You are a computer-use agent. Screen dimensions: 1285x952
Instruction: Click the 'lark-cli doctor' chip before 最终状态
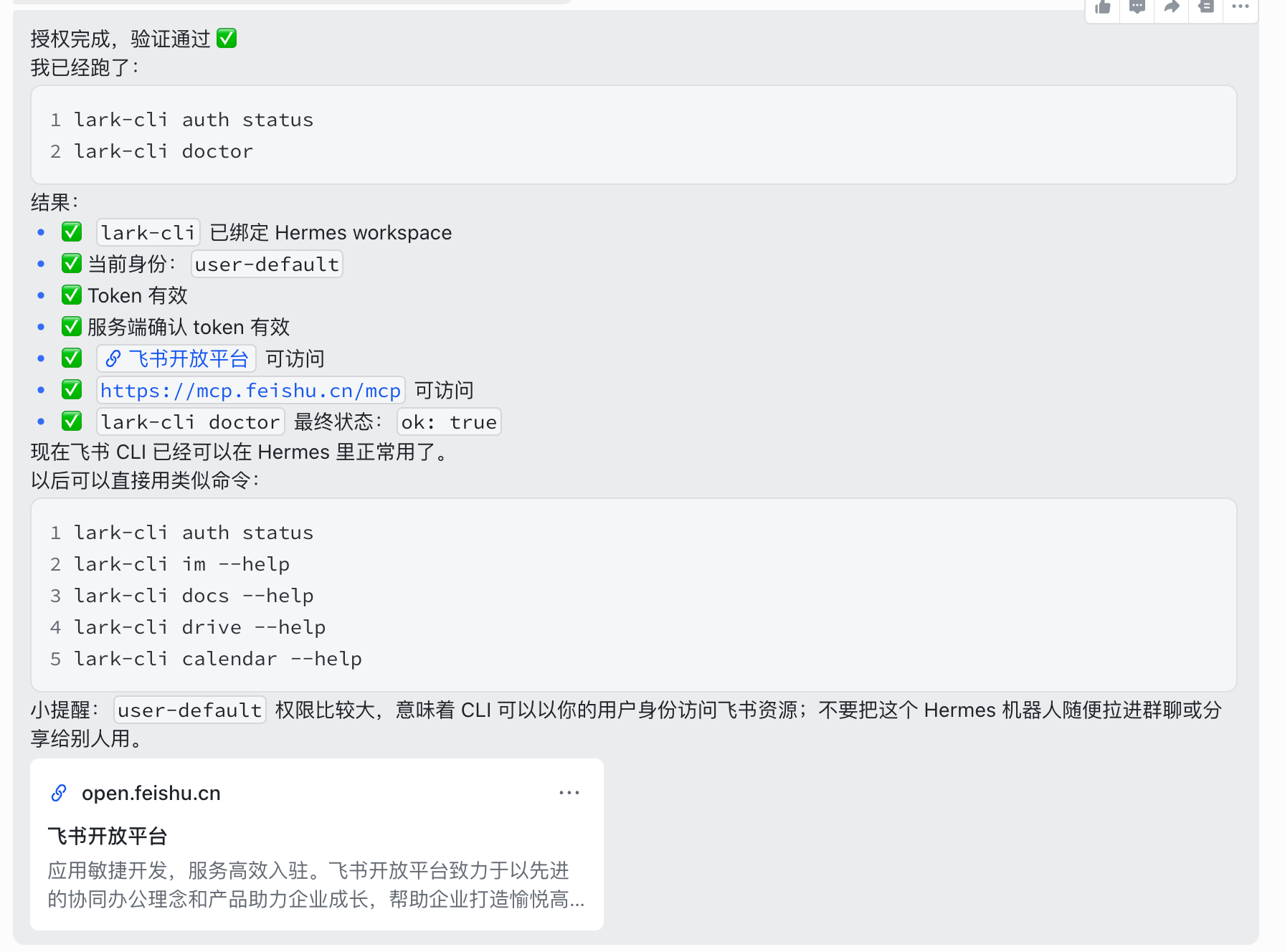(x=190, y=422)
